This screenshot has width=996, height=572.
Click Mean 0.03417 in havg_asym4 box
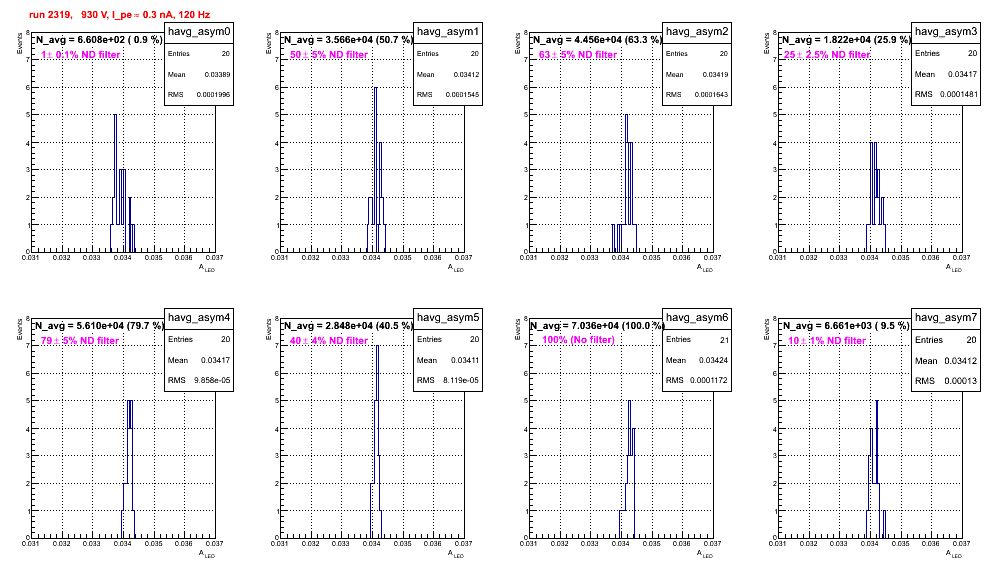(x=199, y=360)
